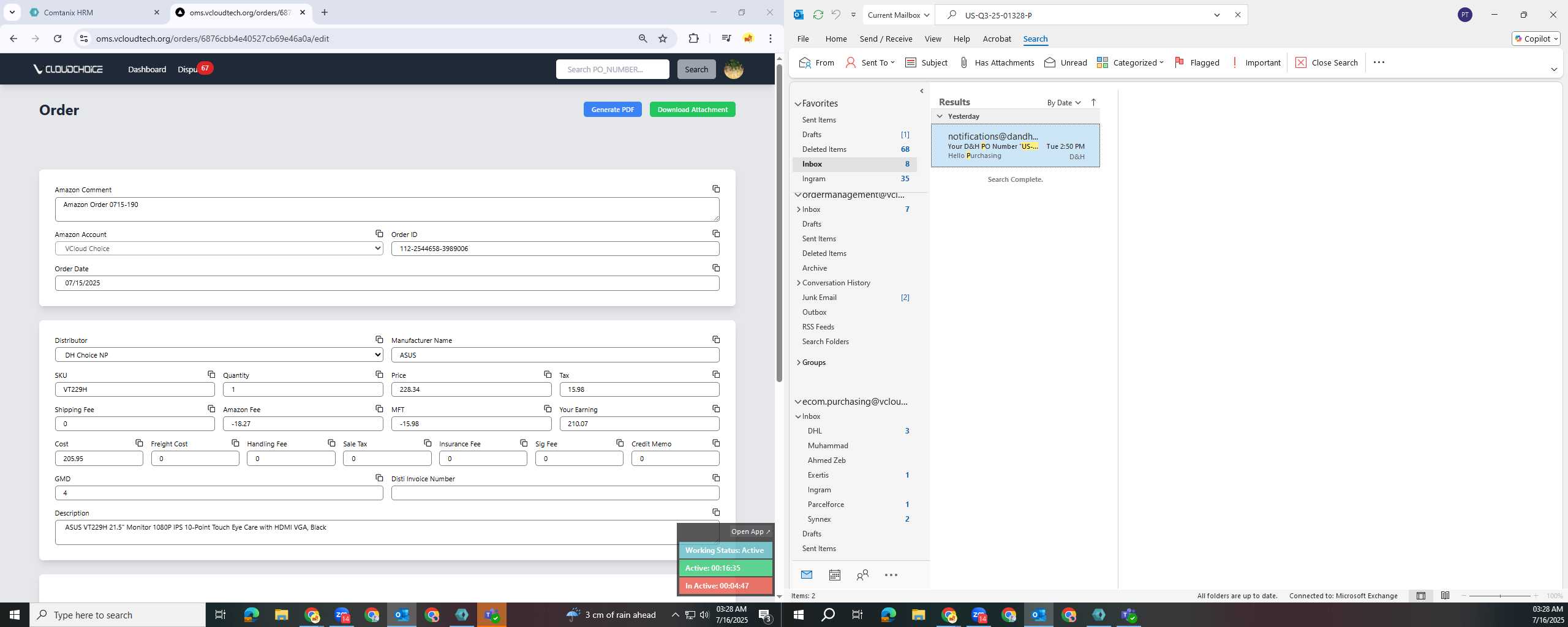Screen dimensions: 1568x627
Task: Open the D&H notification email result
Action: [1015, 146]
